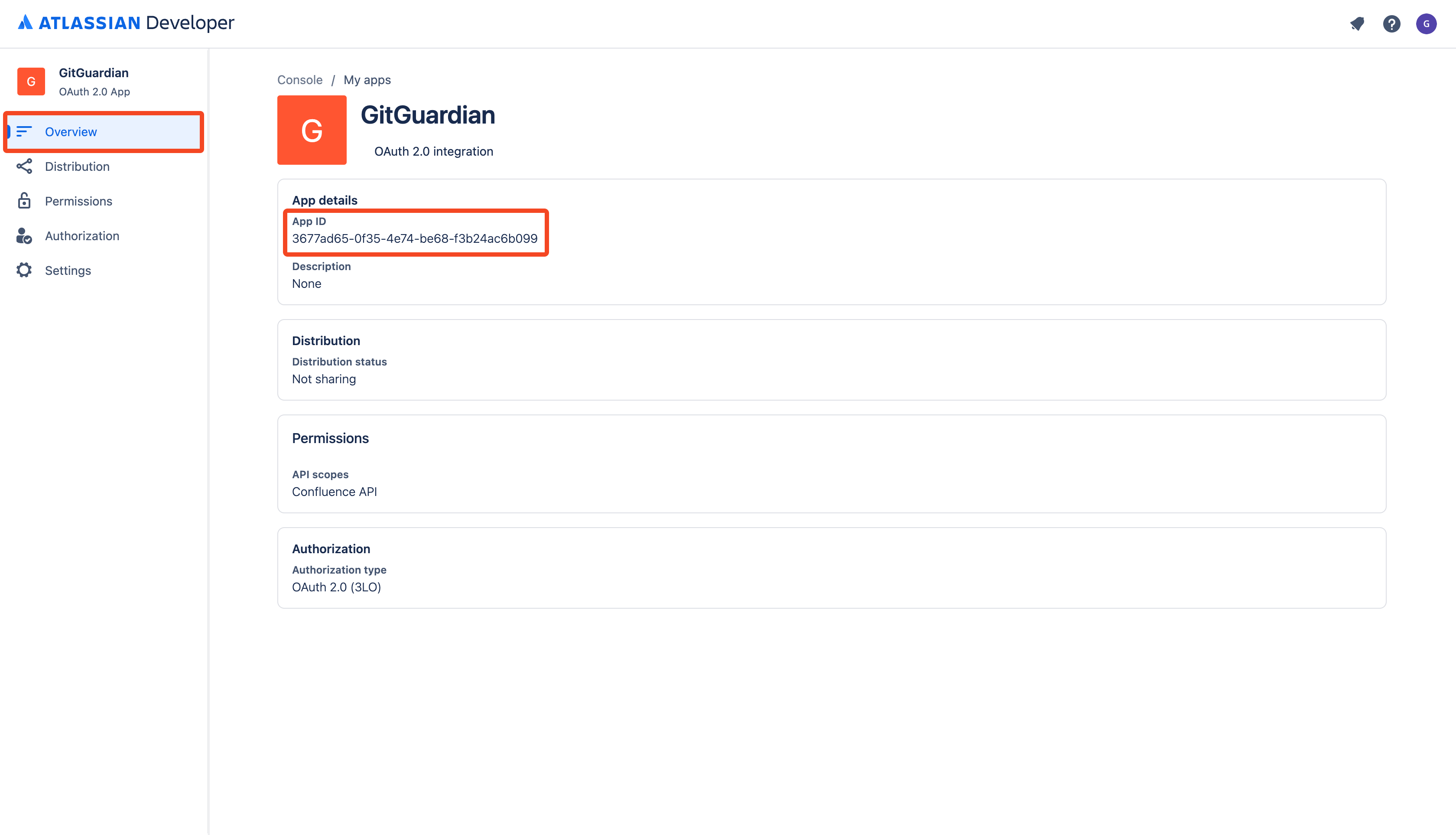Click the Description value 'None'

(x=307, y=284)
